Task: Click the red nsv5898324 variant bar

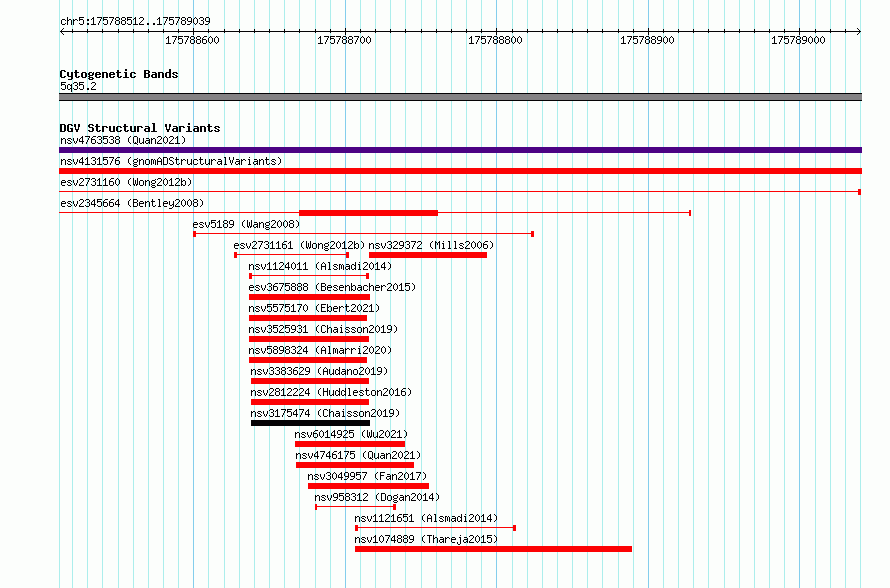Action: (308, 360)
